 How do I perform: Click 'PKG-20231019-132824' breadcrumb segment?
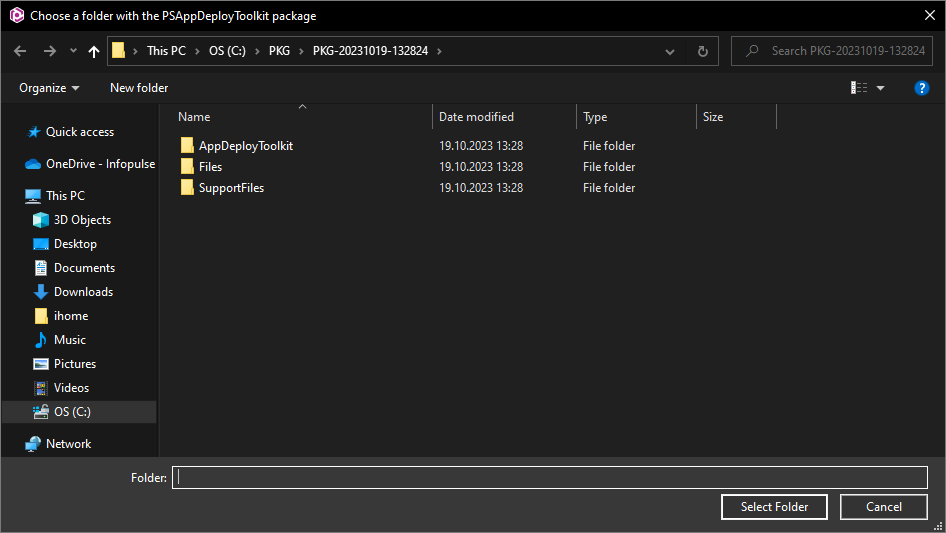[370, 51]
